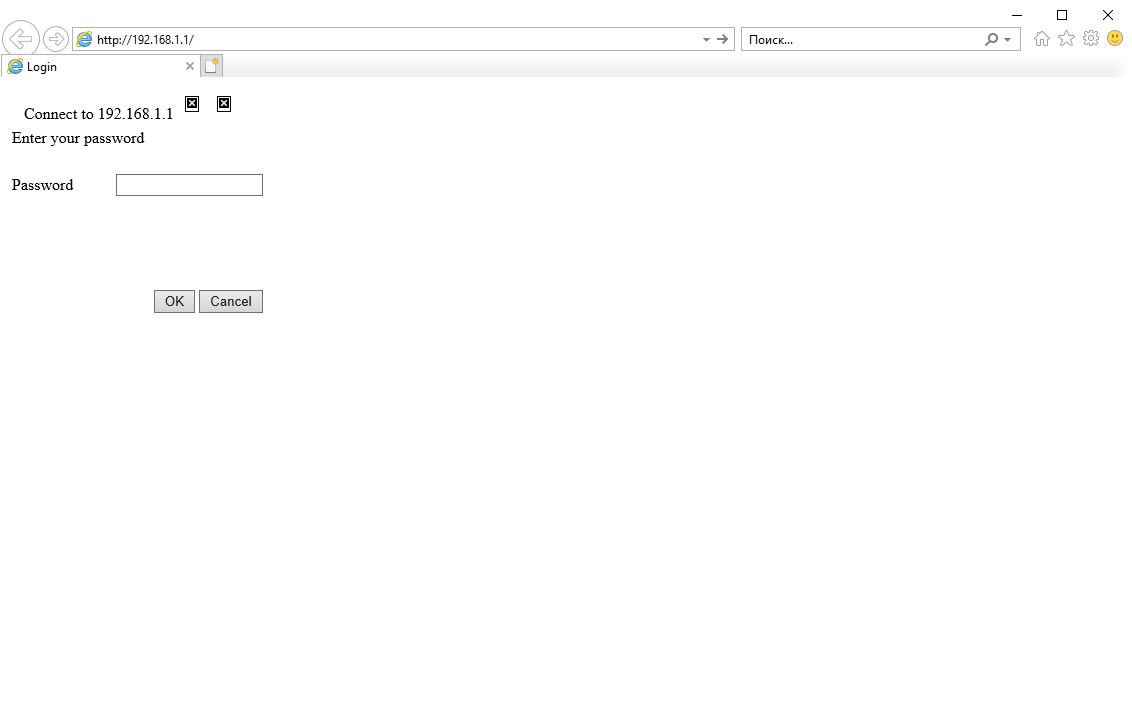1132x715 pixels.
Task: Open a new tab
Action: tap(211, 67)
